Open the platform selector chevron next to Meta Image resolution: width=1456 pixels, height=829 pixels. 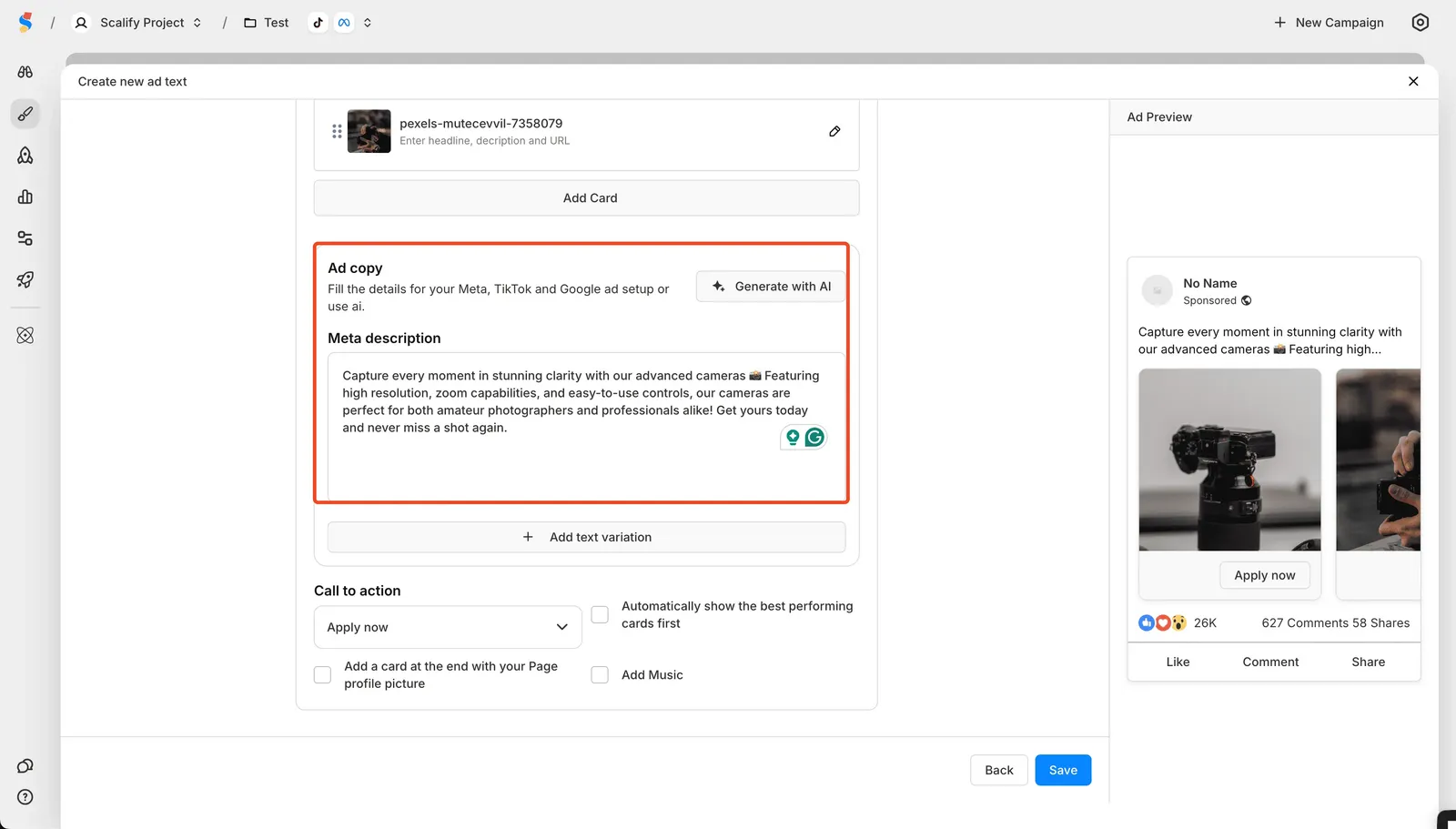367,22
